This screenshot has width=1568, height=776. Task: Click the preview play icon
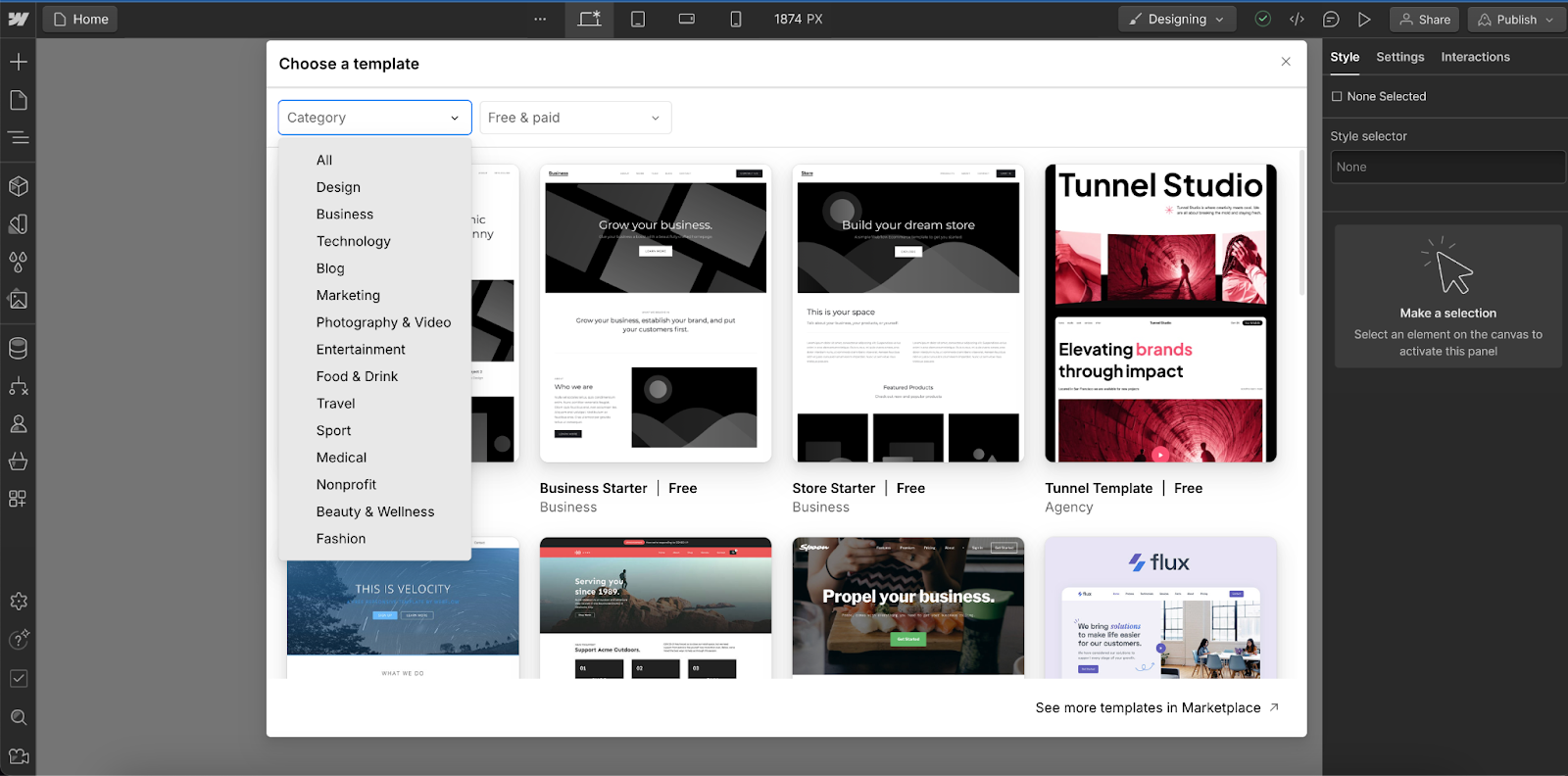[x=1364, y=20]
